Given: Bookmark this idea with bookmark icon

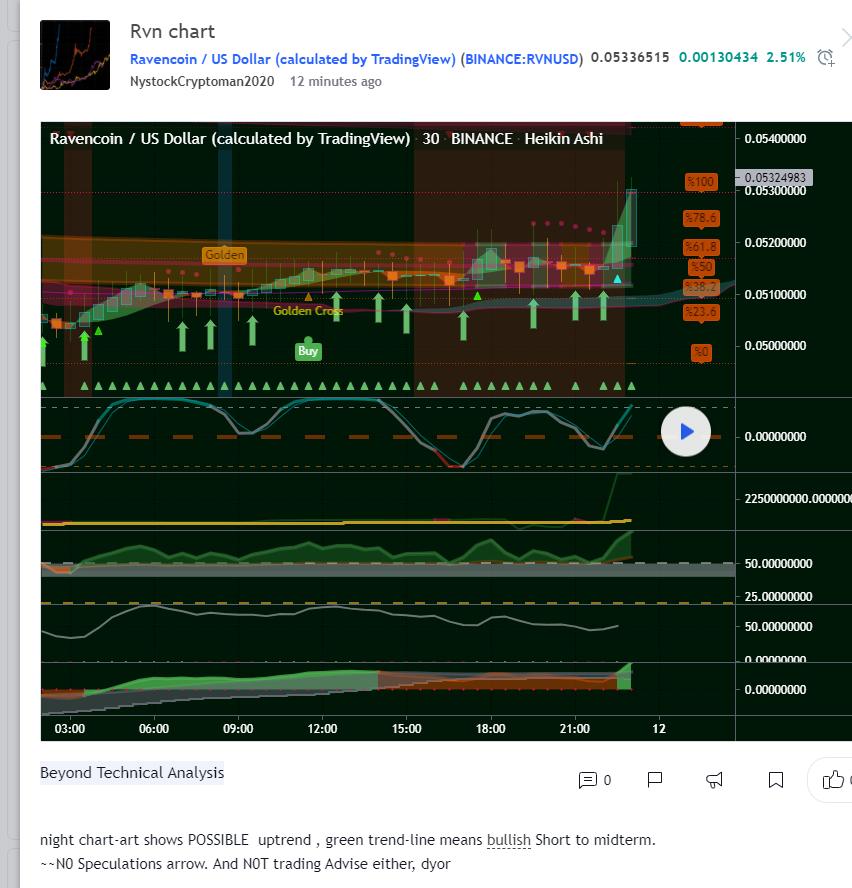Looking at the screenshot, I should (x=775, y=780).
